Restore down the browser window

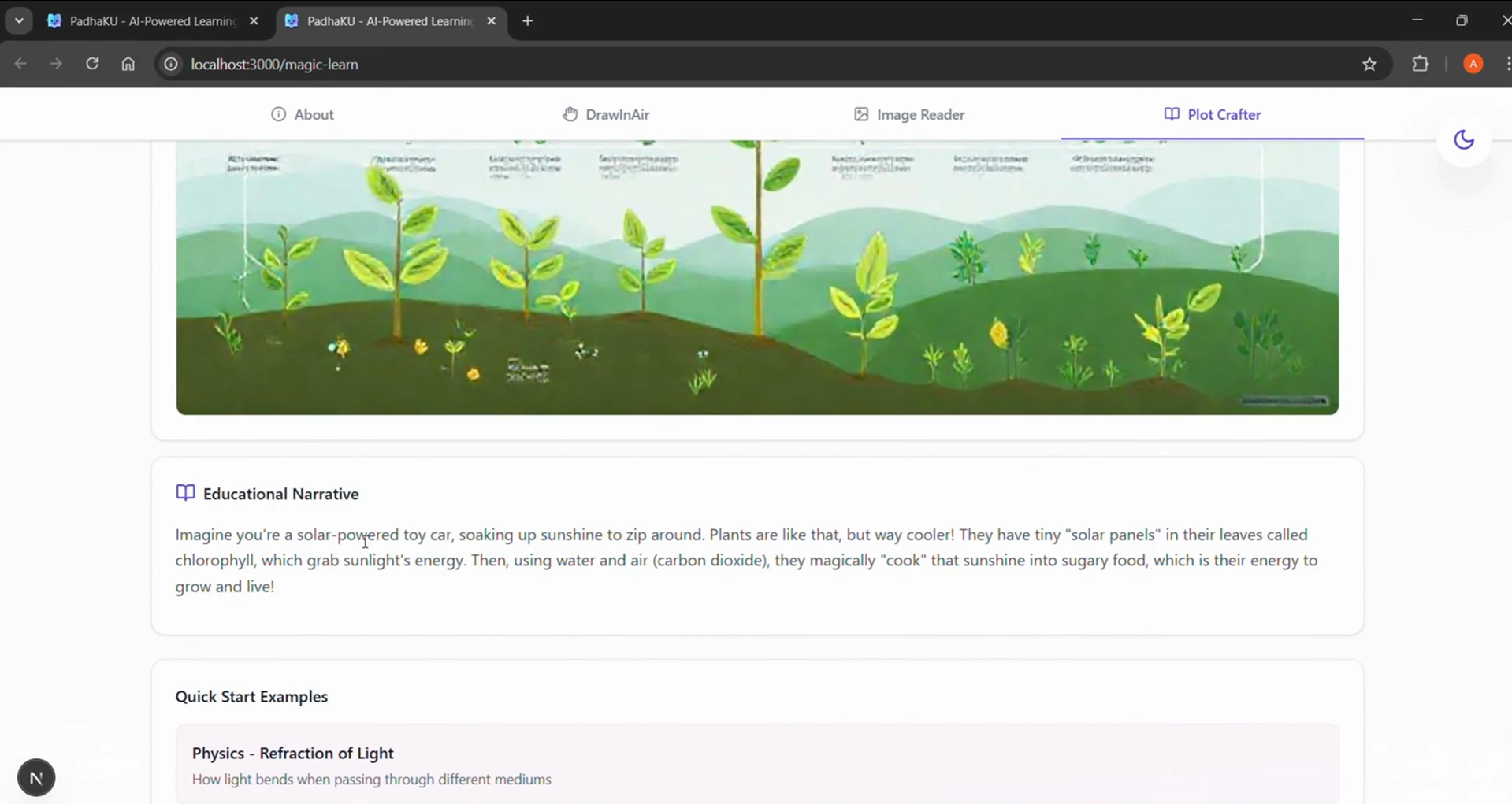click(x=1462, y=20)
